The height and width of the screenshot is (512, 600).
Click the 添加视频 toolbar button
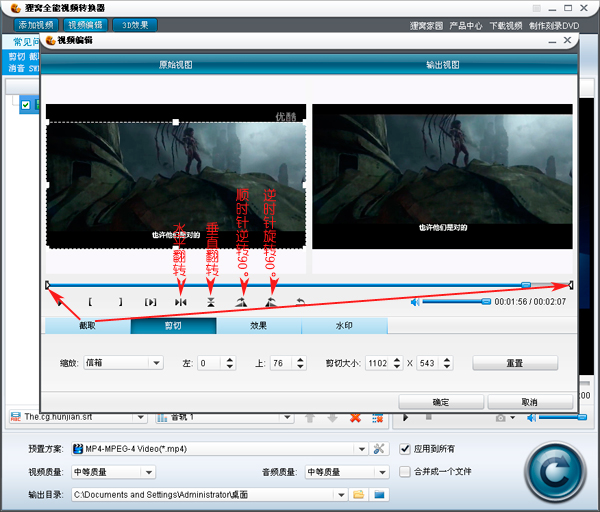(x=36, y=25)
